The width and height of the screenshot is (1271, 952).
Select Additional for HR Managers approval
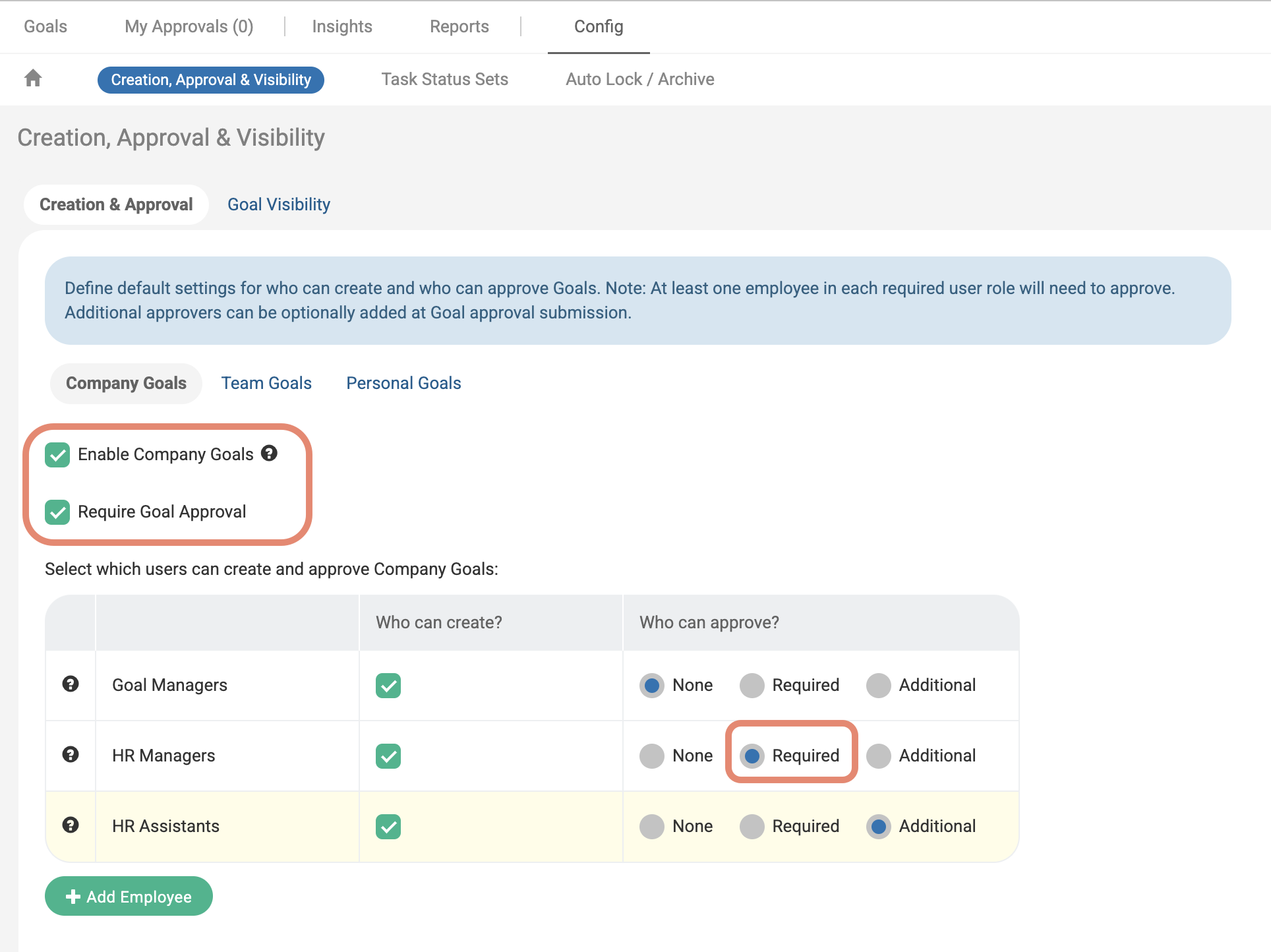tap(879, 756)
